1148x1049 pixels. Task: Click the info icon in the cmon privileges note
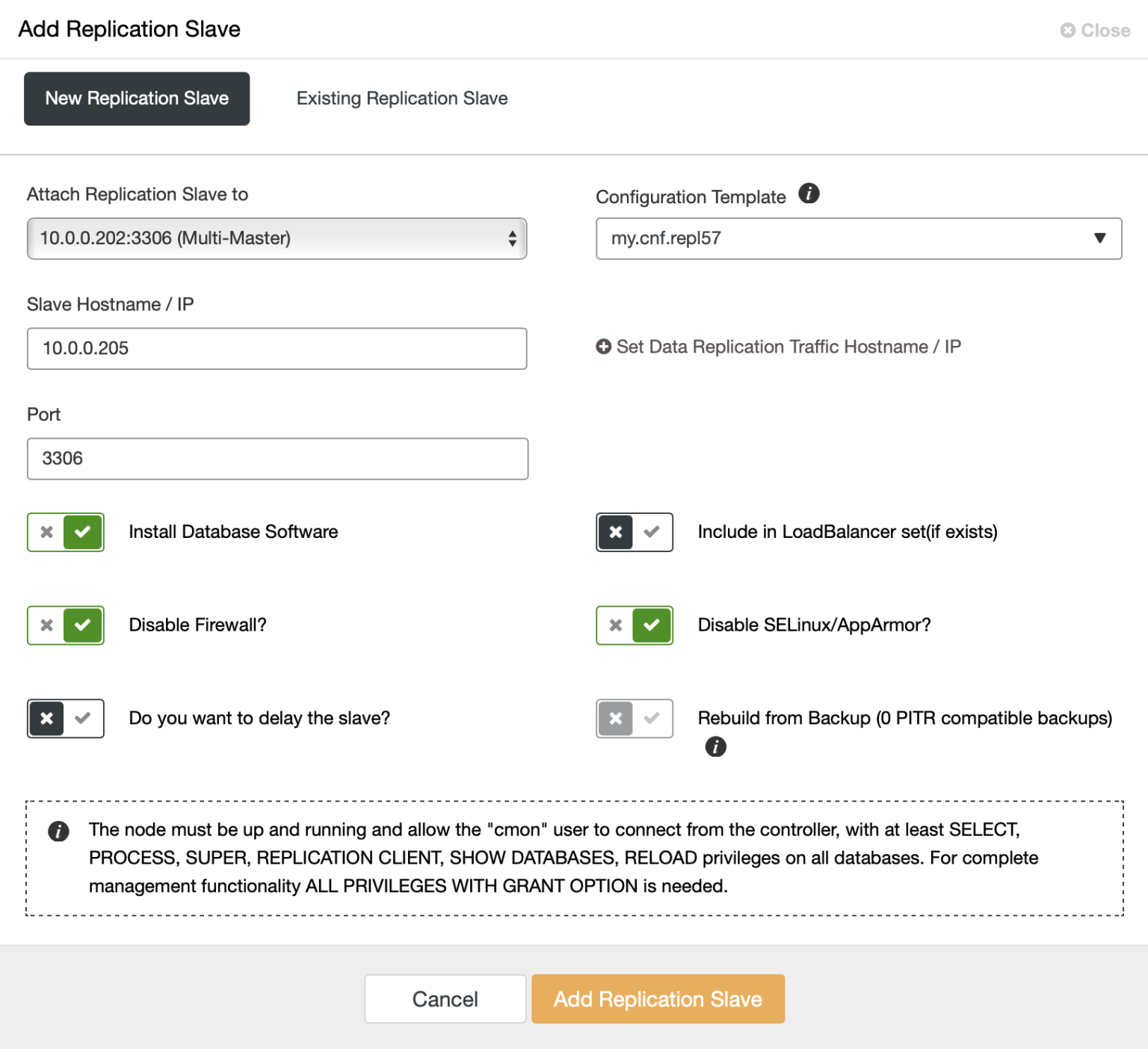(x=58, y=831)
